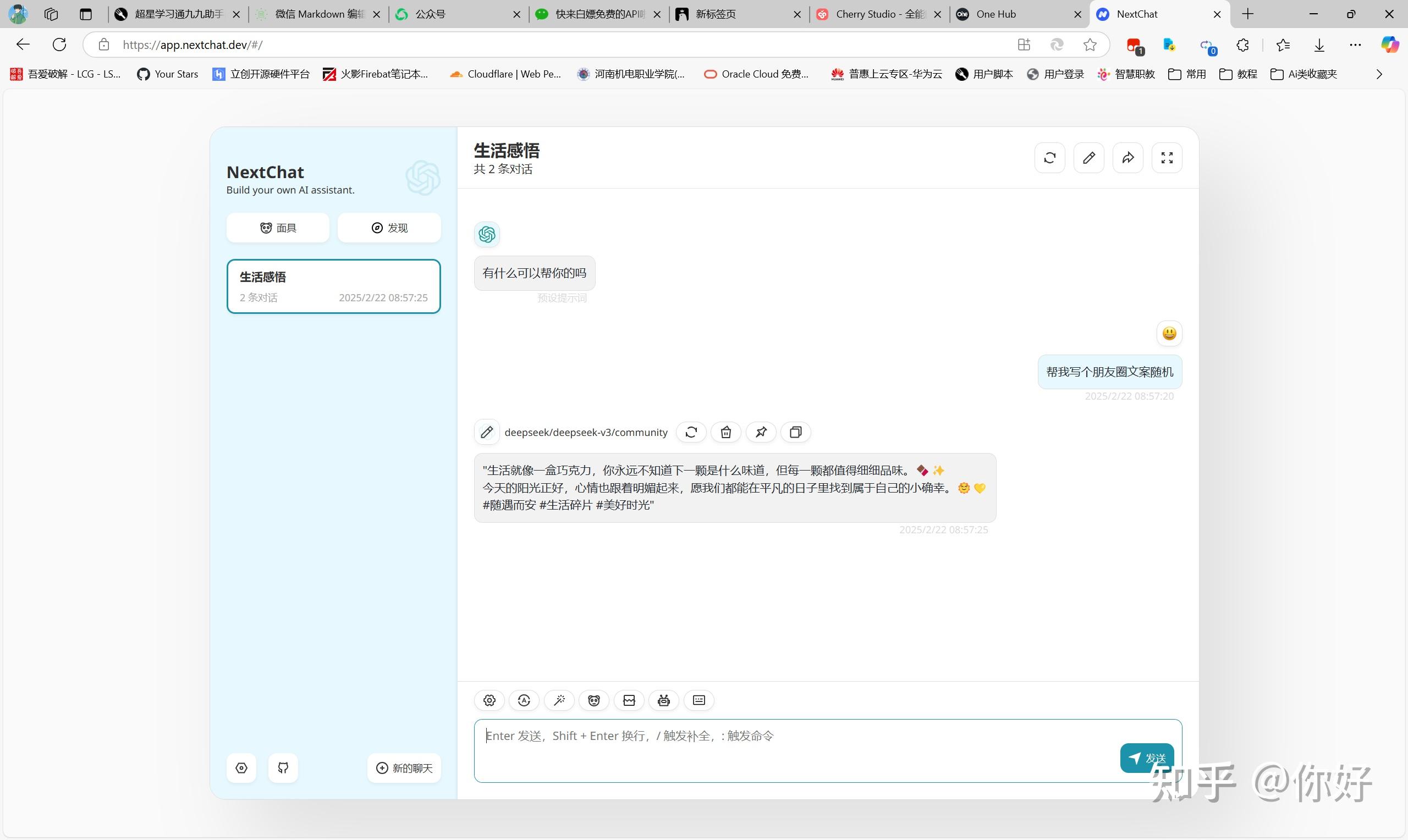Click the 发现 button in sidebar
The image size is (1408, 840).
(389, 228)
